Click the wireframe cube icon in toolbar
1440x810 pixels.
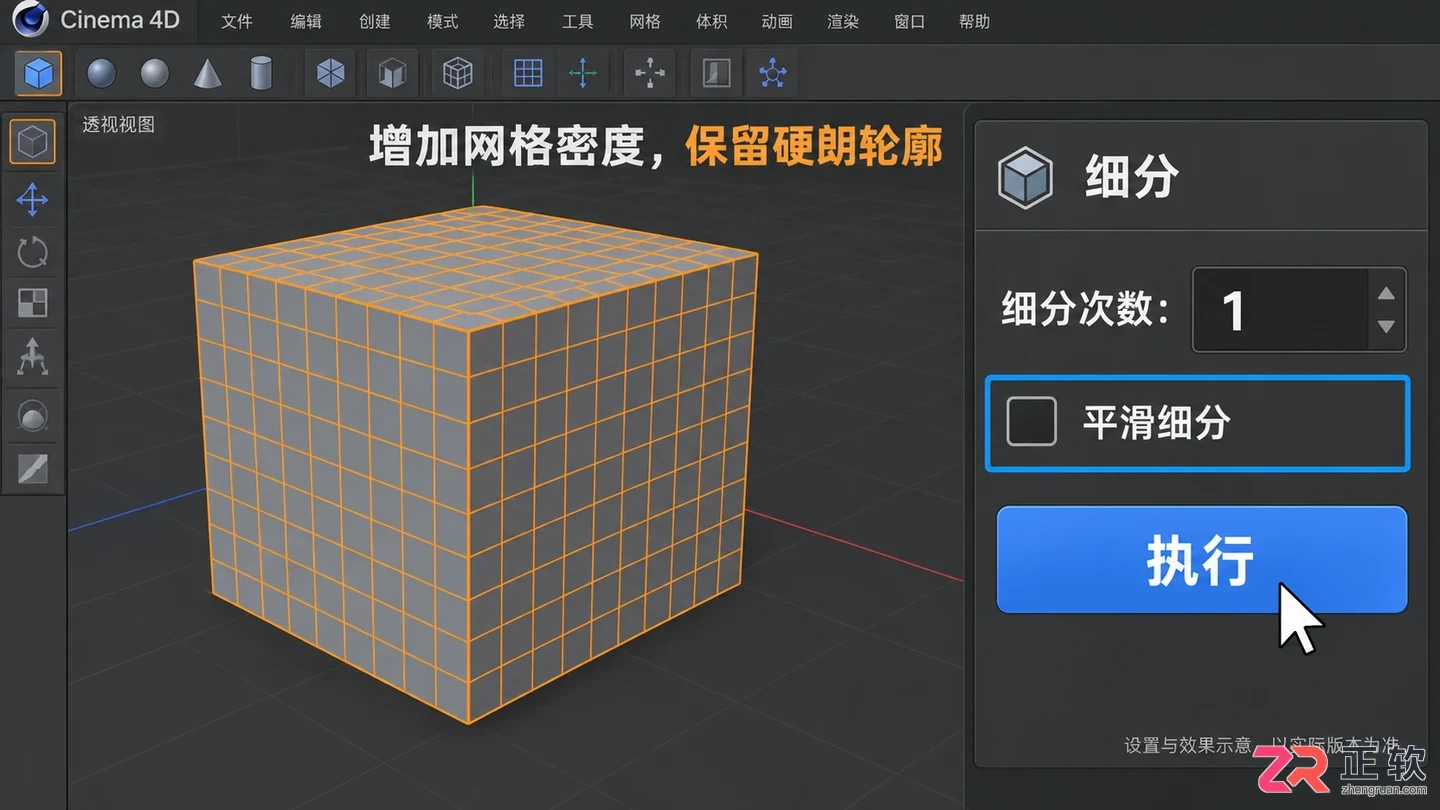point(457,73)
